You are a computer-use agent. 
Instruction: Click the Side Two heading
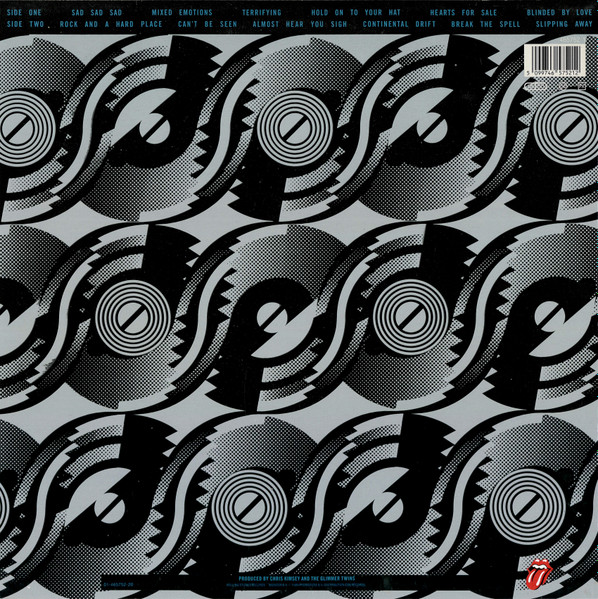point(26,24)
